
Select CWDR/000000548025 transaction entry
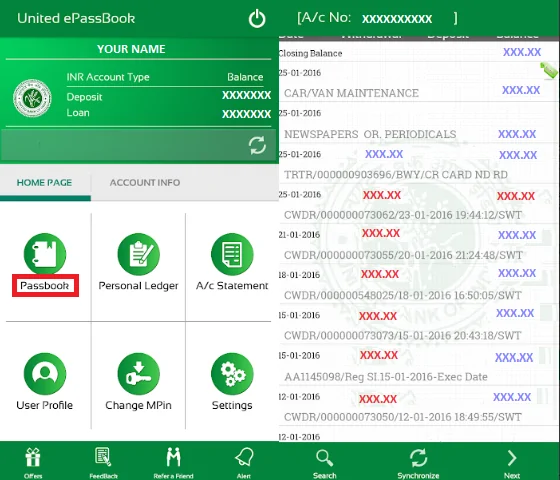click(x=403, y=295)
